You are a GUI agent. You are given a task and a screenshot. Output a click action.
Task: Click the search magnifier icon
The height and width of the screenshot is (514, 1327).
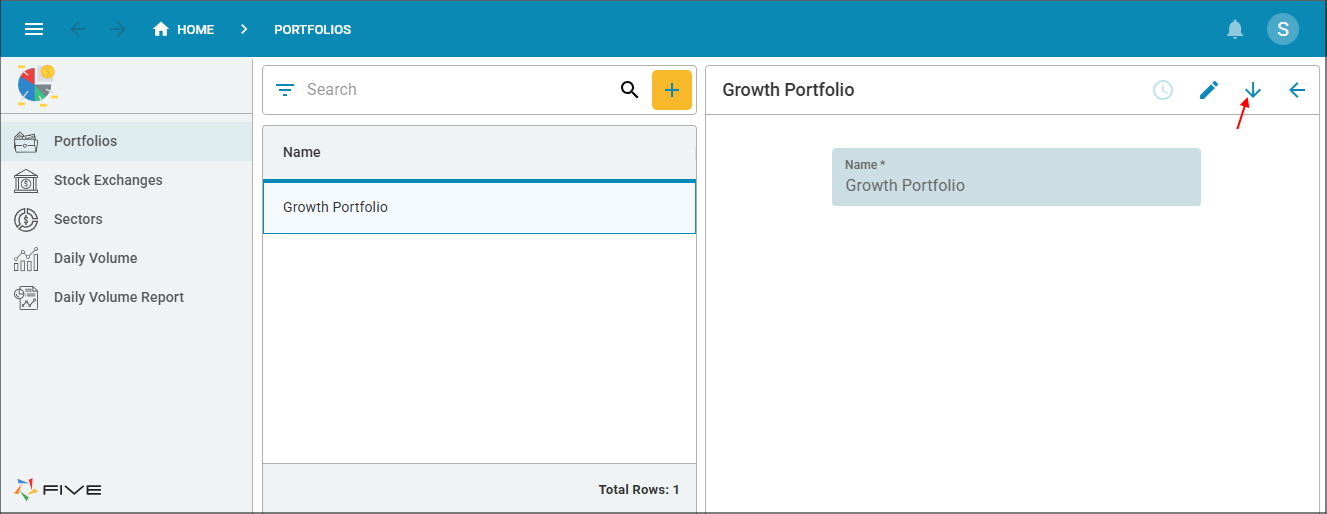click(629, 90)
